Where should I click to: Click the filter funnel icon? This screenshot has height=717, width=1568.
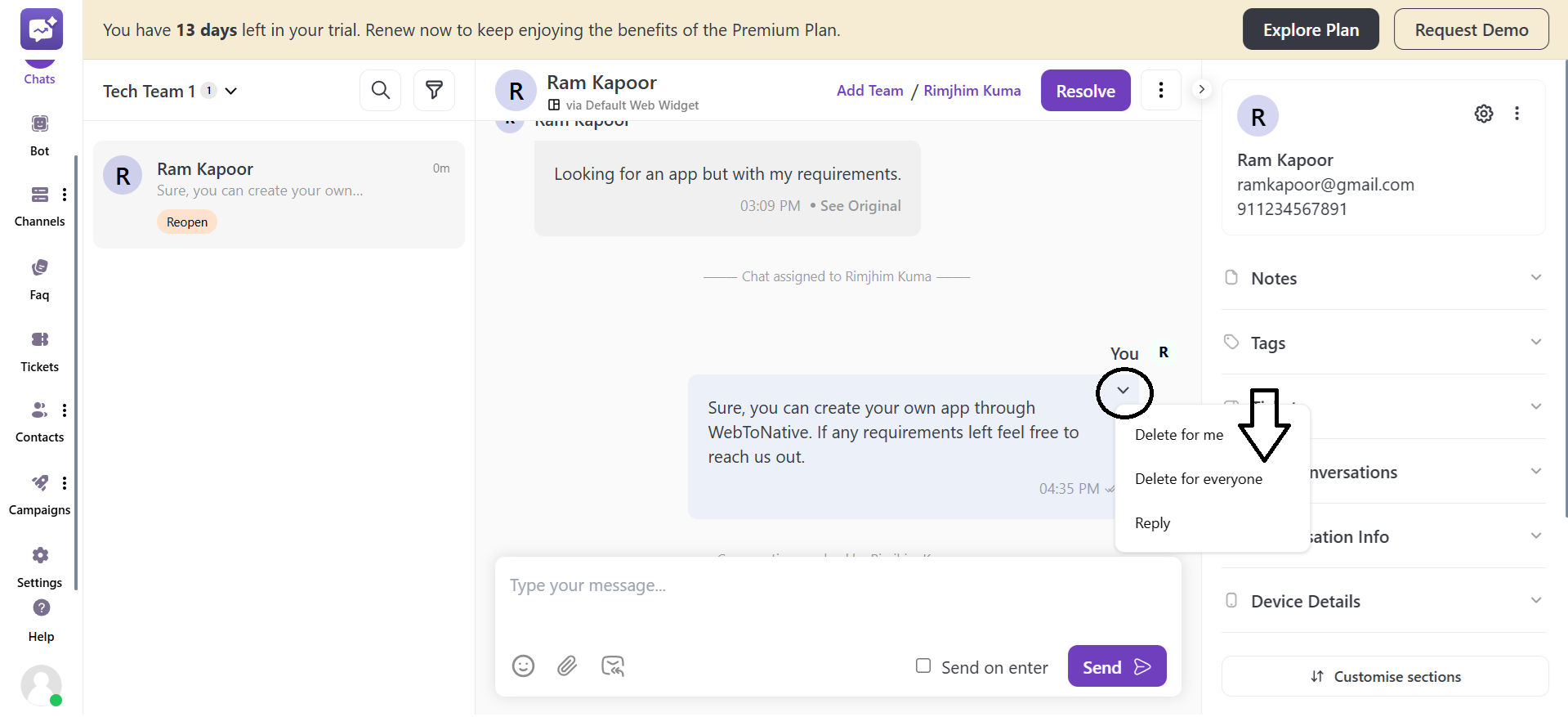coord(434,90)
